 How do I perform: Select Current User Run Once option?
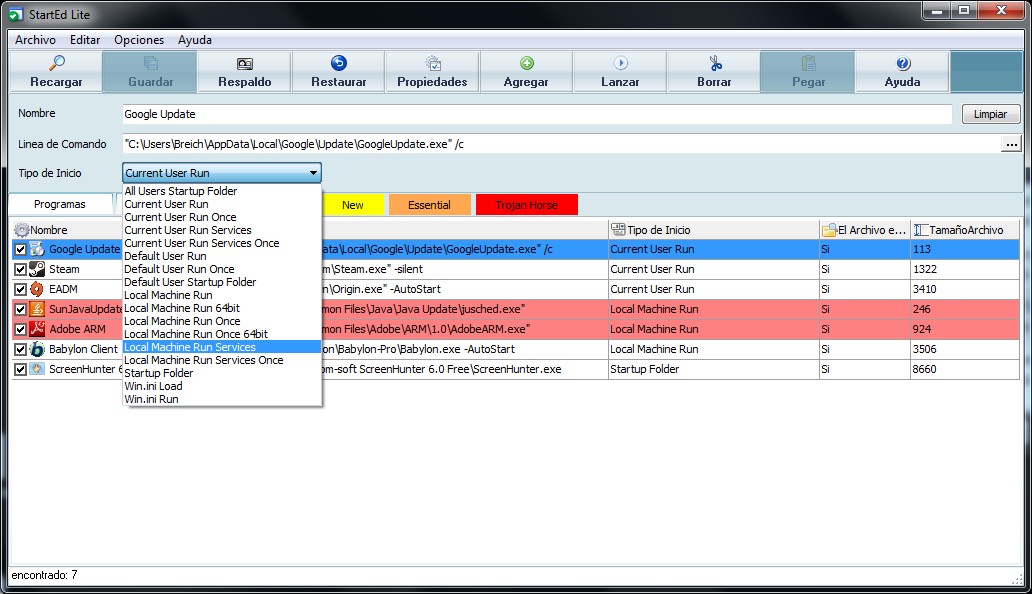[222, 217]
